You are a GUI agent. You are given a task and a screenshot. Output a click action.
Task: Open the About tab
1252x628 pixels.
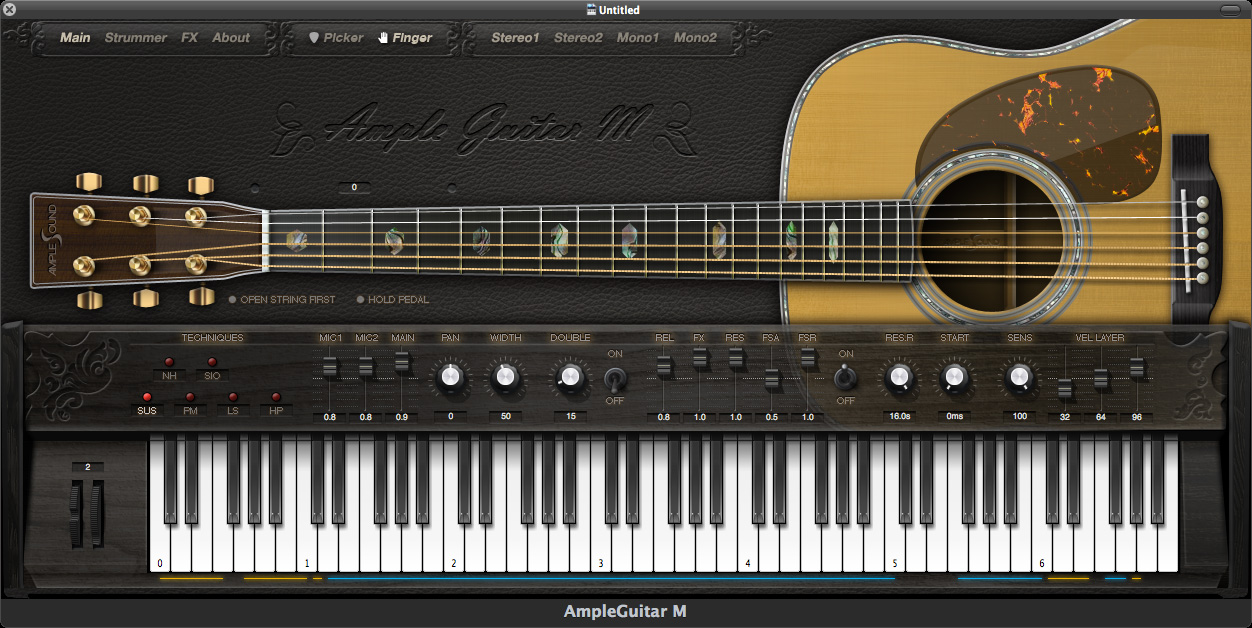pyautogui.click(x=231, y=38)
